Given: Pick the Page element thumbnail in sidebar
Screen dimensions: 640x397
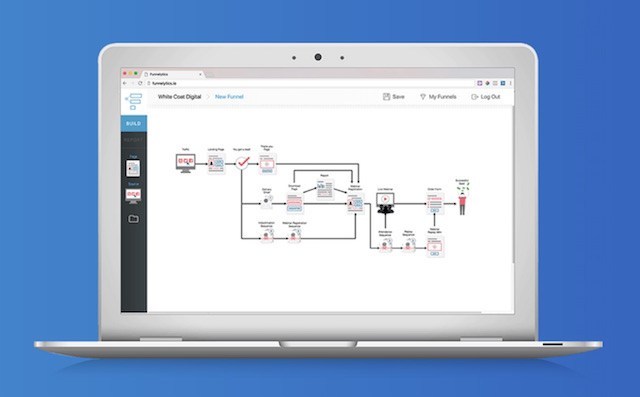Looking at the screenshot, I should pos(133,168).
